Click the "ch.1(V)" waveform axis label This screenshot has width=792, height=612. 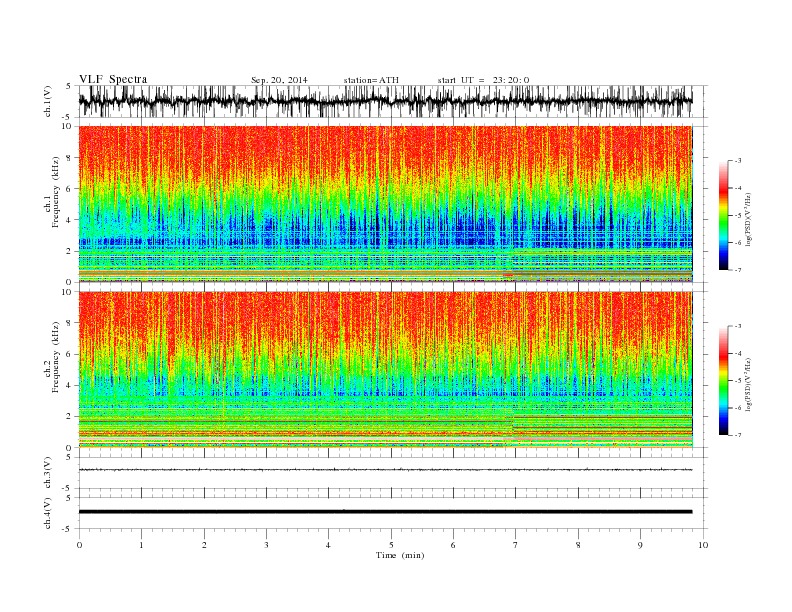coord(48,101)
